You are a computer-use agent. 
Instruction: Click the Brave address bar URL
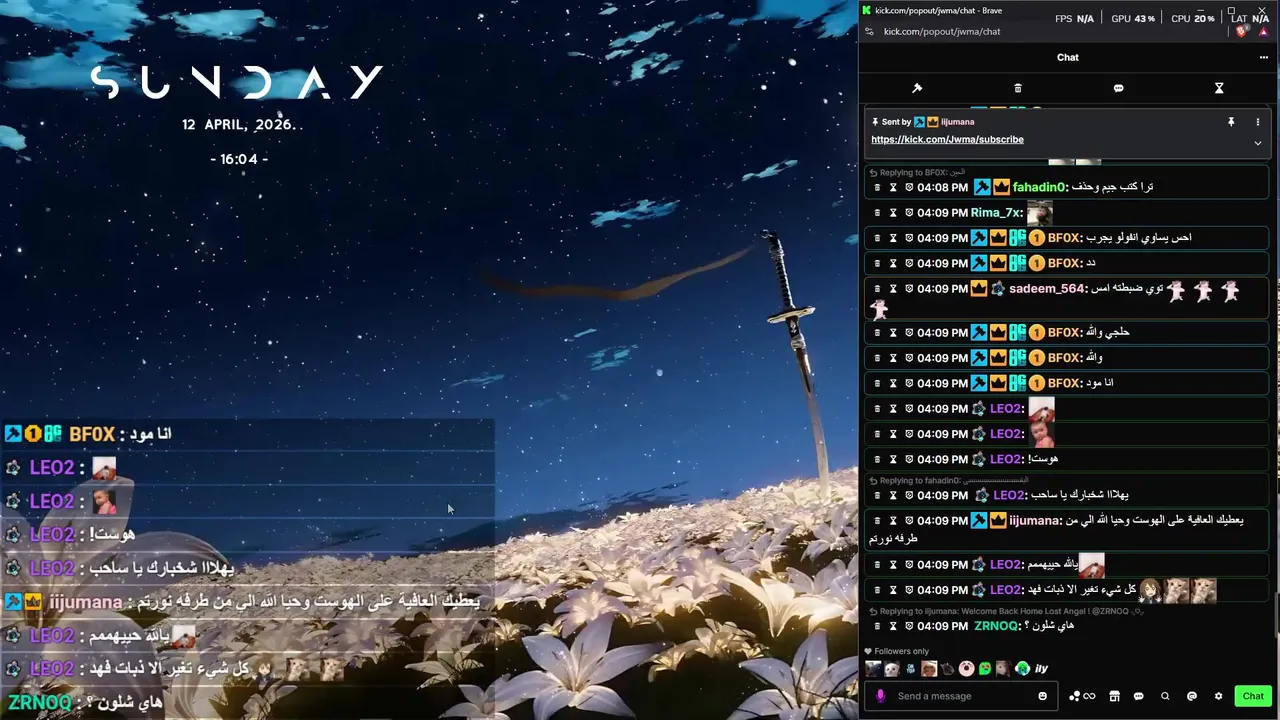point(942,32)
